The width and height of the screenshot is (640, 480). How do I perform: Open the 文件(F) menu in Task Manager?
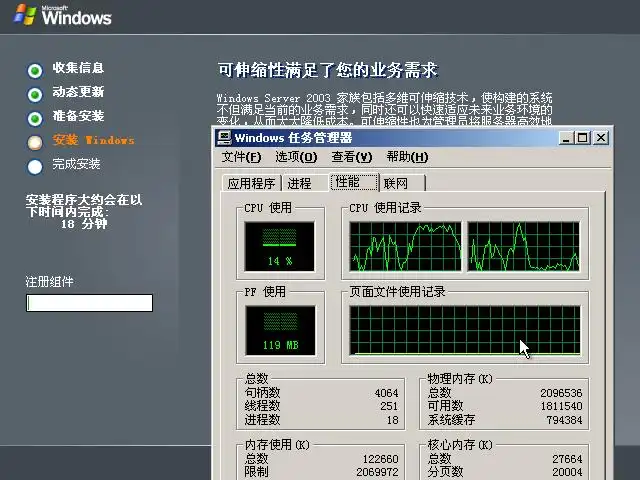241,157
